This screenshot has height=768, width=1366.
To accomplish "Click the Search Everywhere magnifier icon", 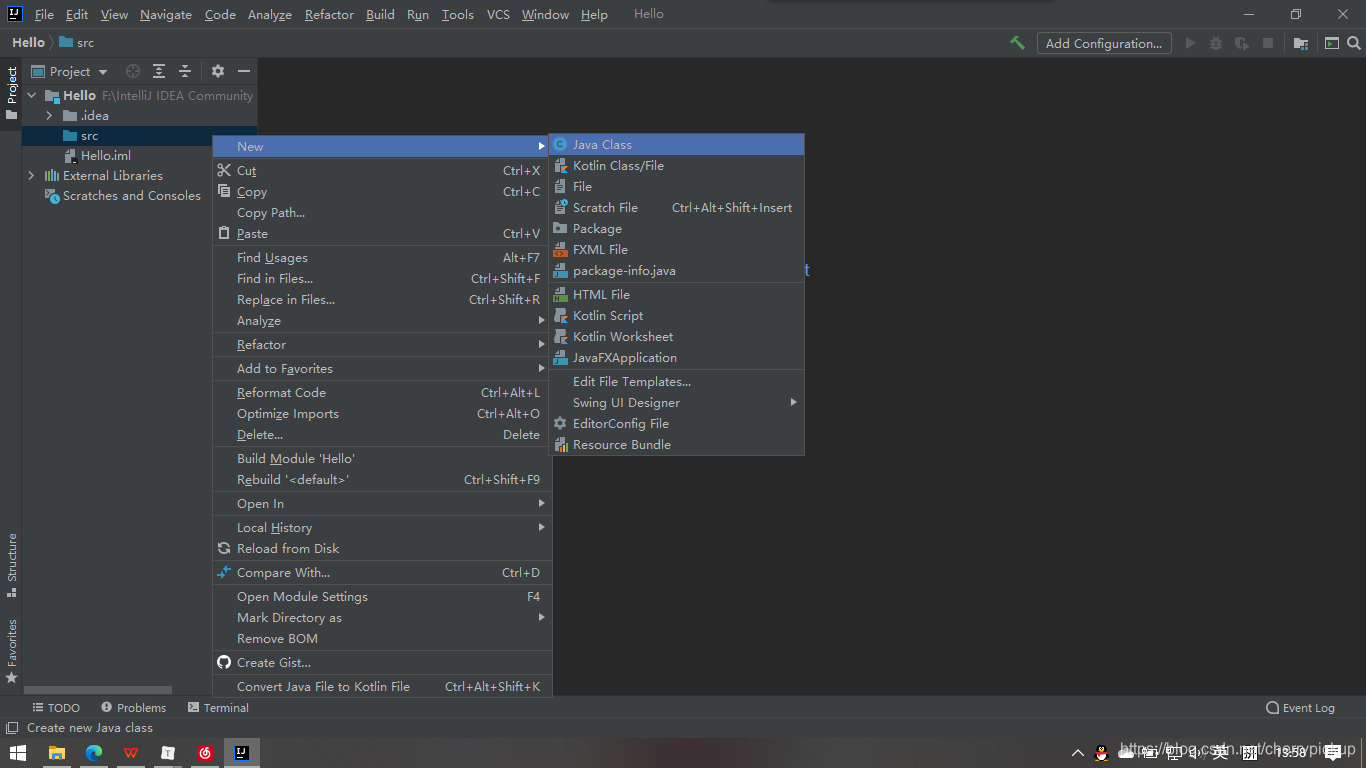I will [x=1354, y=43].
